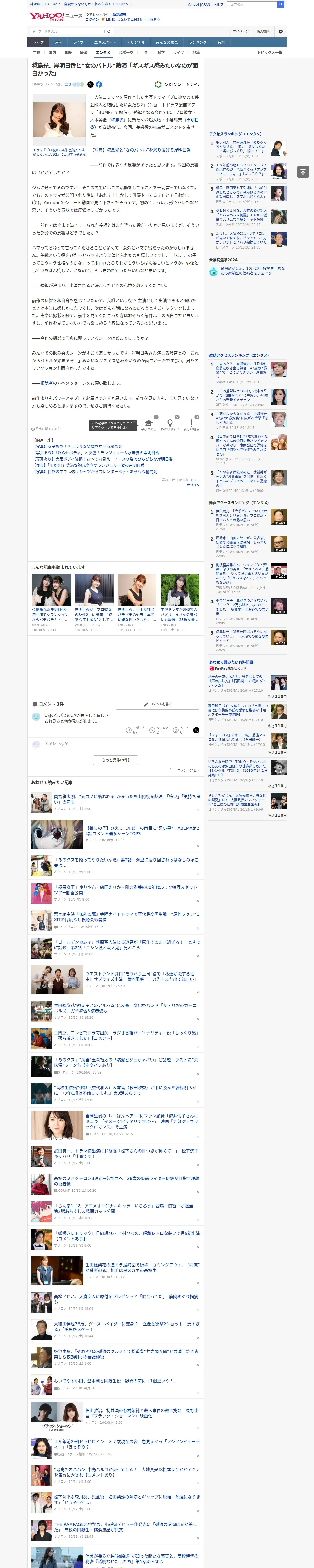Click the keyword search magnifier icon
Image resolution: width=314 pixels, height=1568 pixels.
coord(109,32)
